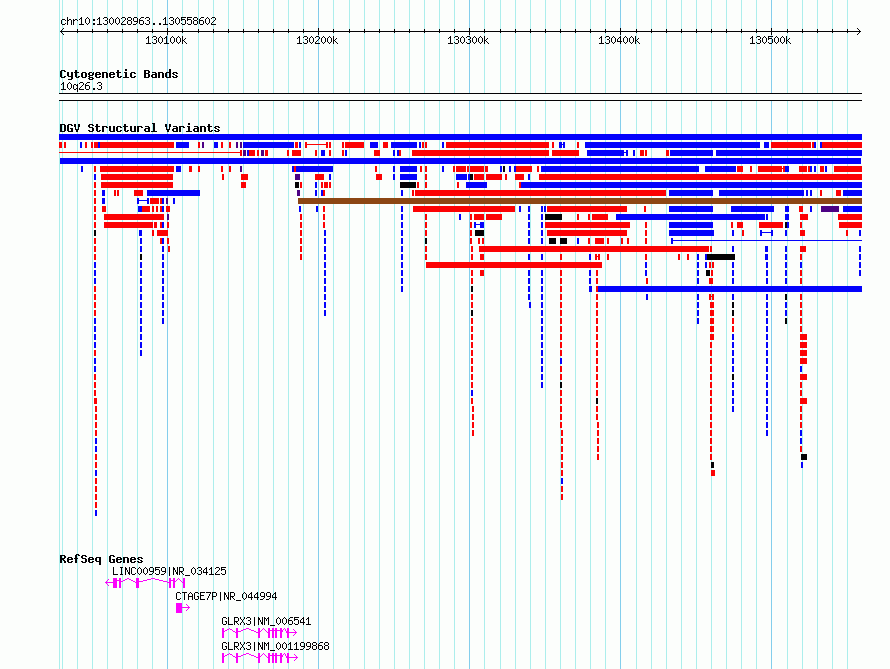The height and width of the screenshot is (669, 890).
Task: Select the small black variant square at bottom right
Action: point(804,457)
